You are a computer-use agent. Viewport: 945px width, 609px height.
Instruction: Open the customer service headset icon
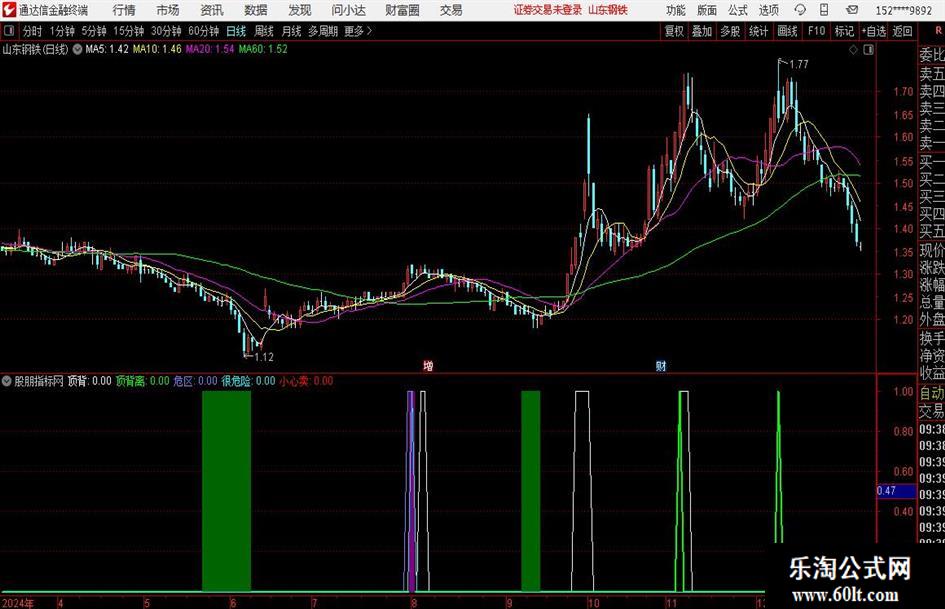tap(800, 10)
